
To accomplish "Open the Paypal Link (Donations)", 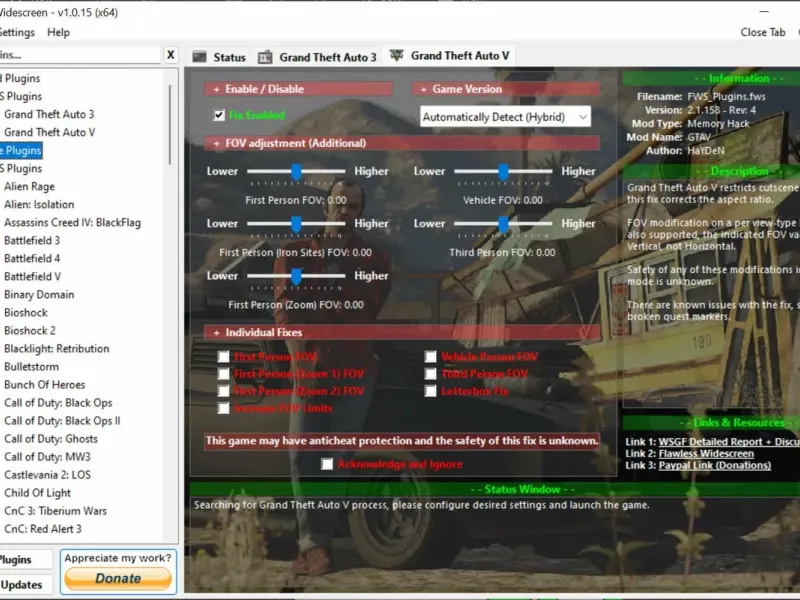I will pos(715,465).
